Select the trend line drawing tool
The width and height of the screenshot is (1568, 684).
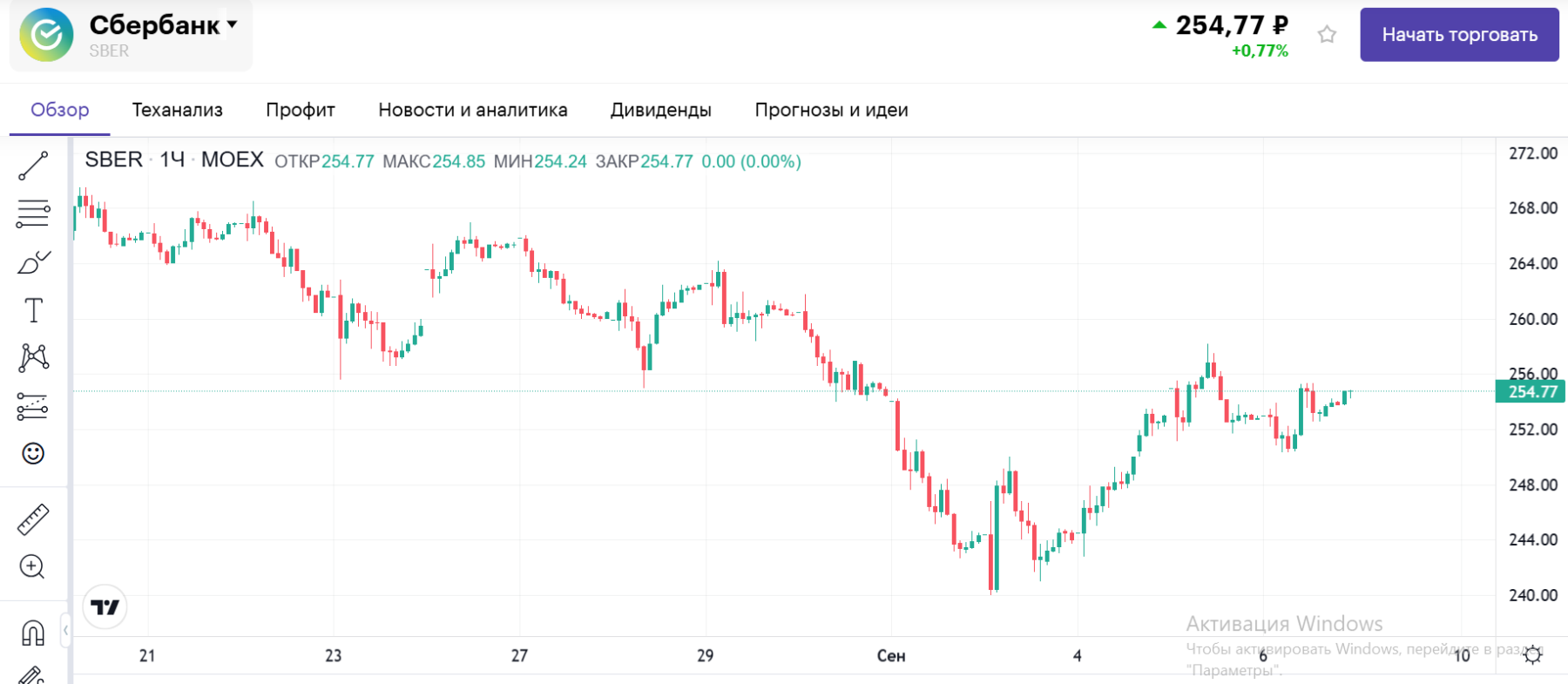[33, 166]
